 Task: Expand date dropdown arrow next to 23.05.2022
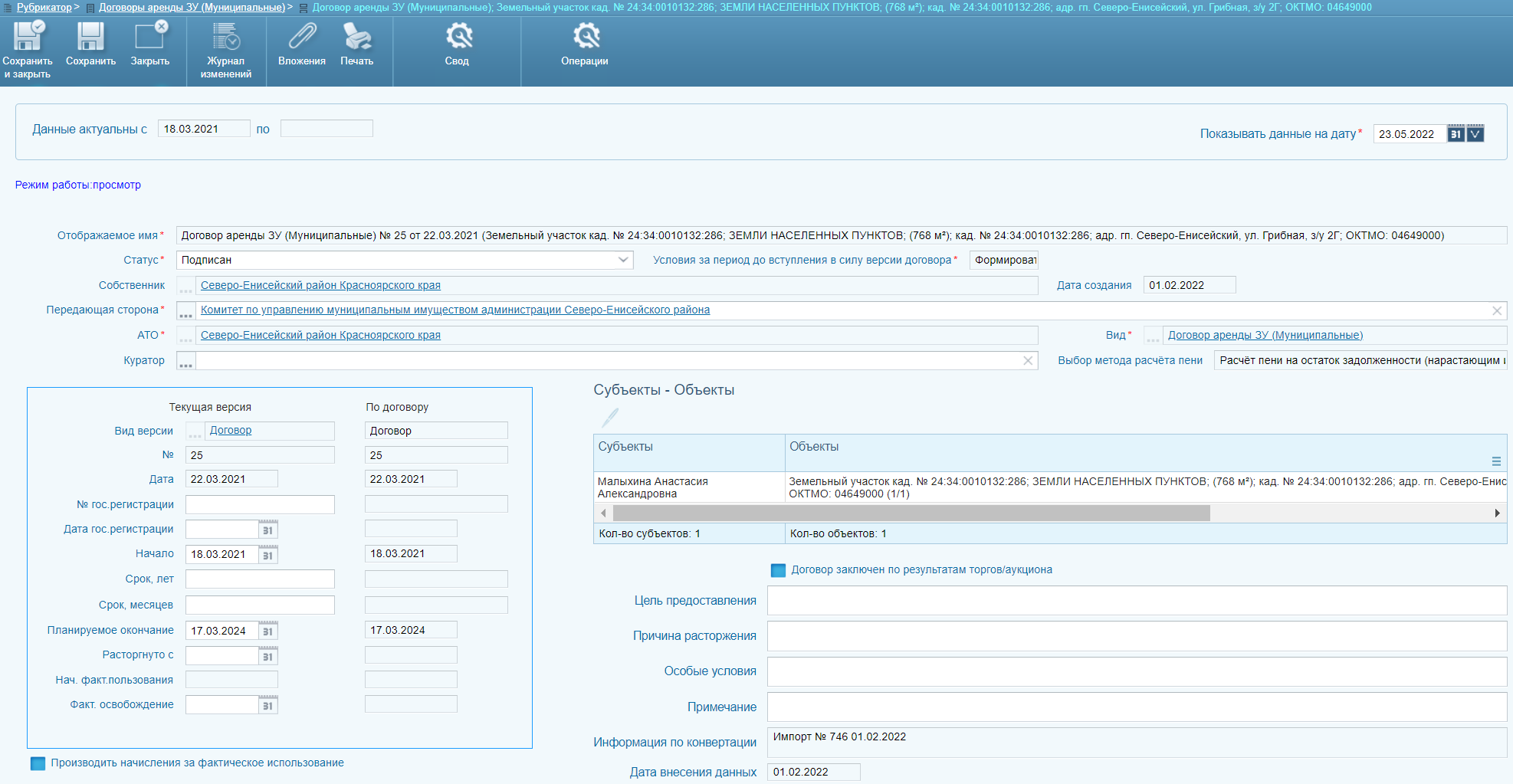point(1475,133)
